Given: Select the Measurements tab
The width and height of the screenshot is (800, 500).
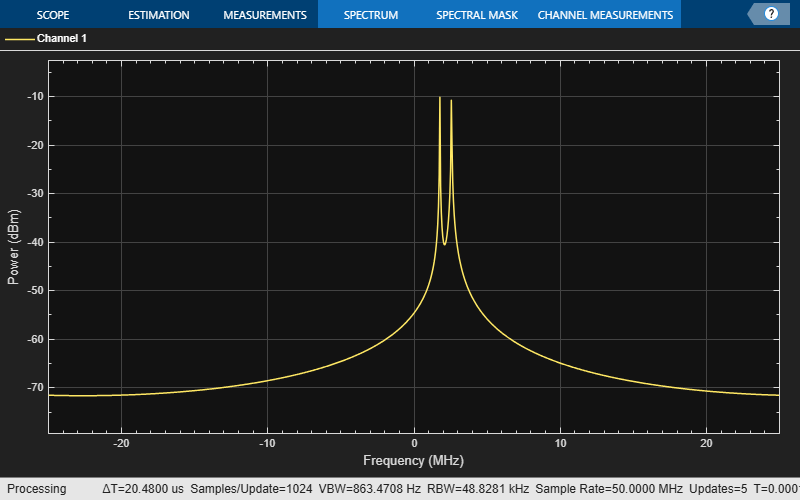Looking at the screenshot, I should (264, 15).
